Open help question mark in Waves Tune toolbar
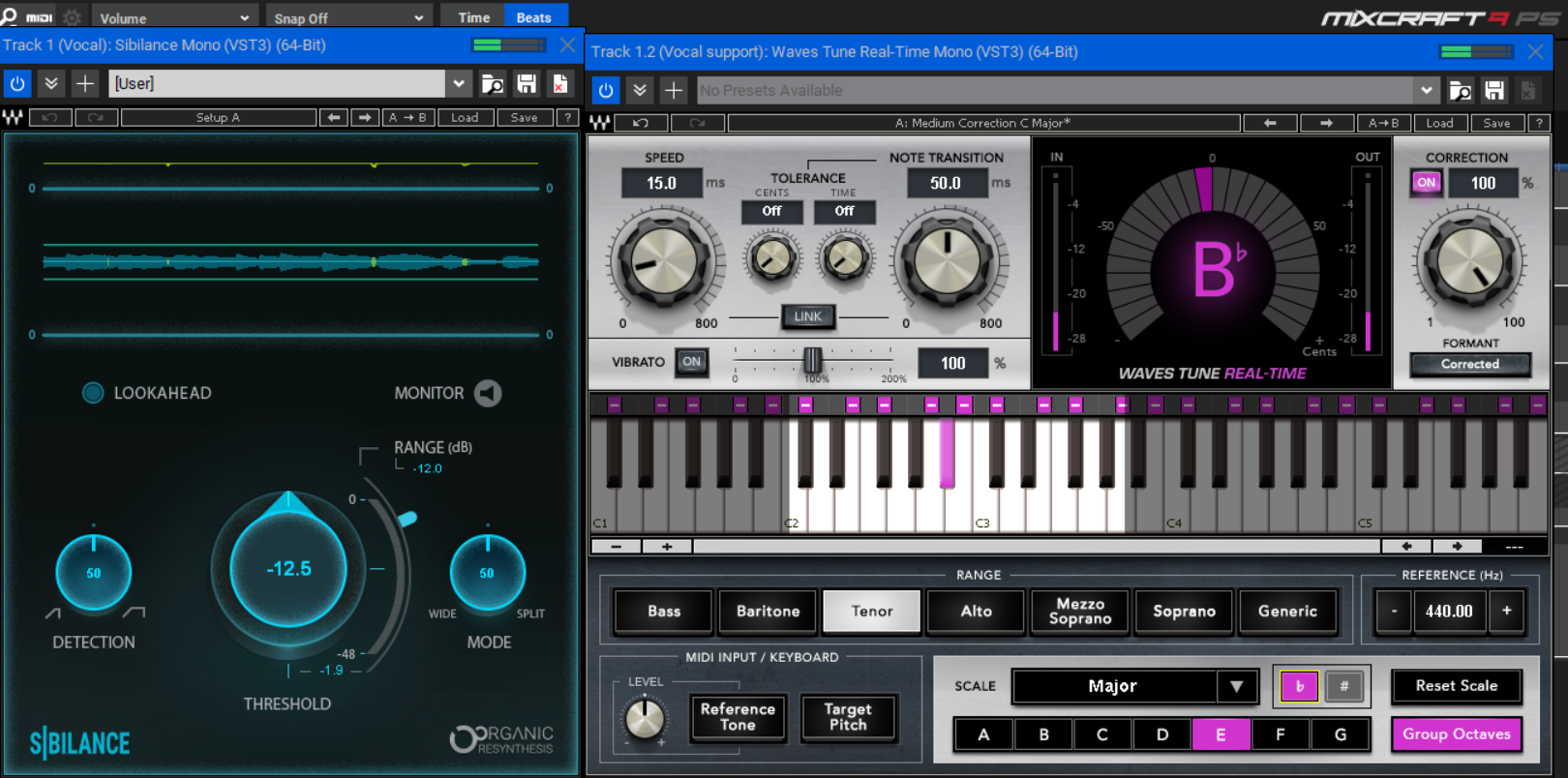This screenshot has width=1568, height=778. pos(1539,123)
